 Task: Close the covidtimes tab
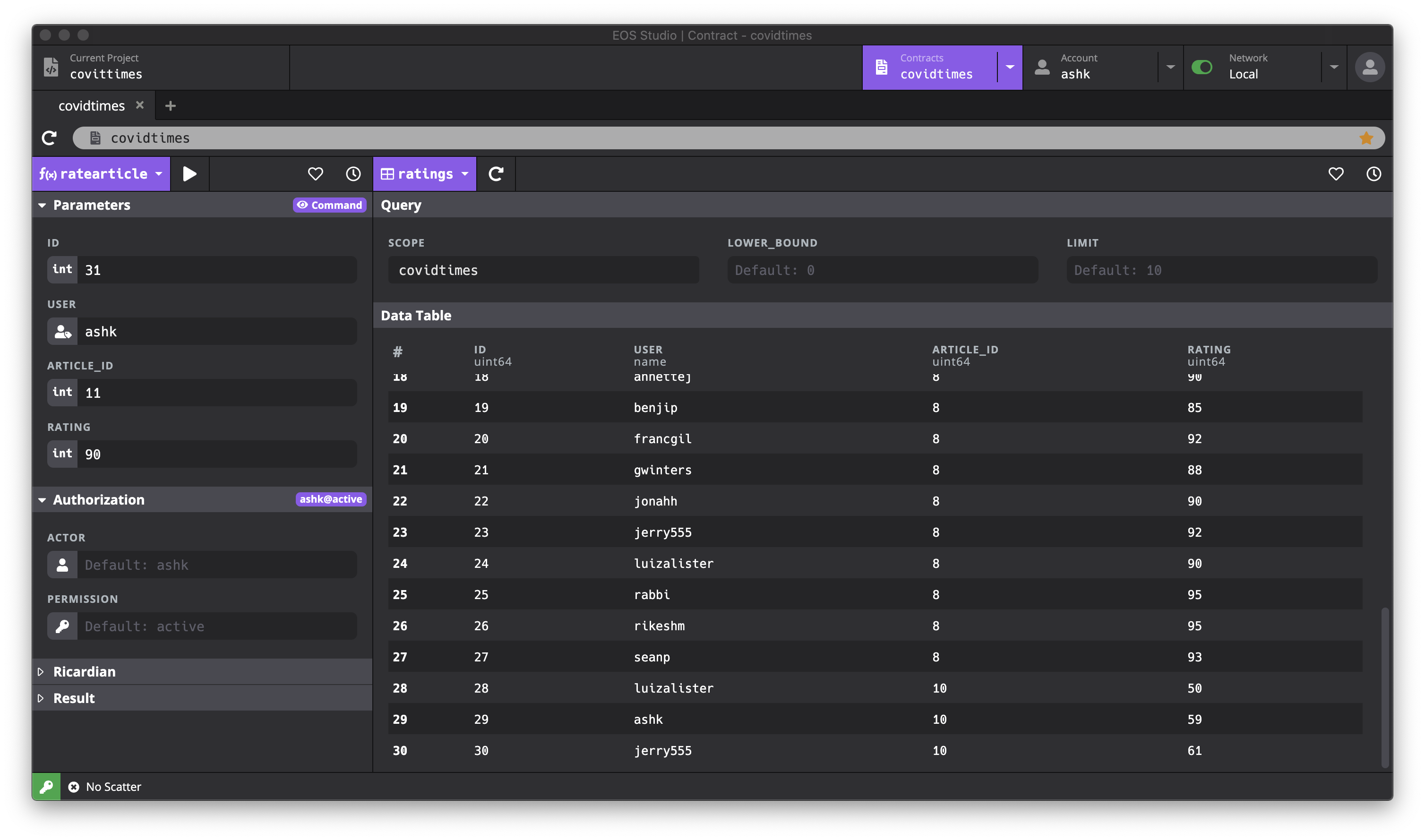(140, 105)
